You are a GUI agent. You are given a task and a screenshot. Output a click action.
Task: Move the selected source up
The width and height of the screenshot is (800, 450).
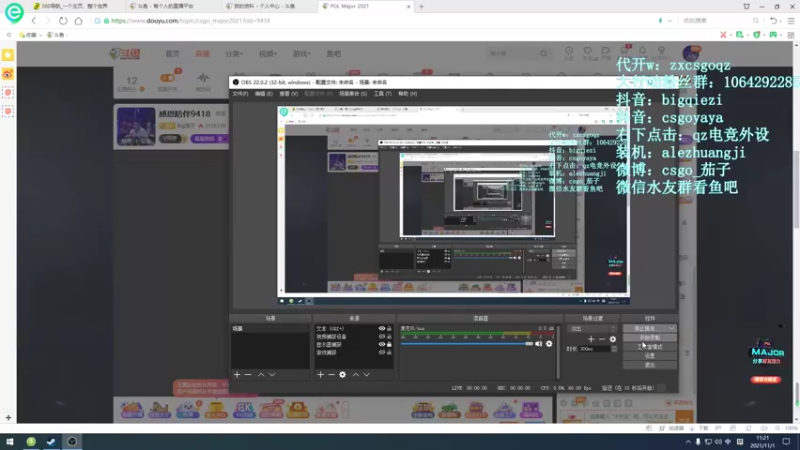356,374
